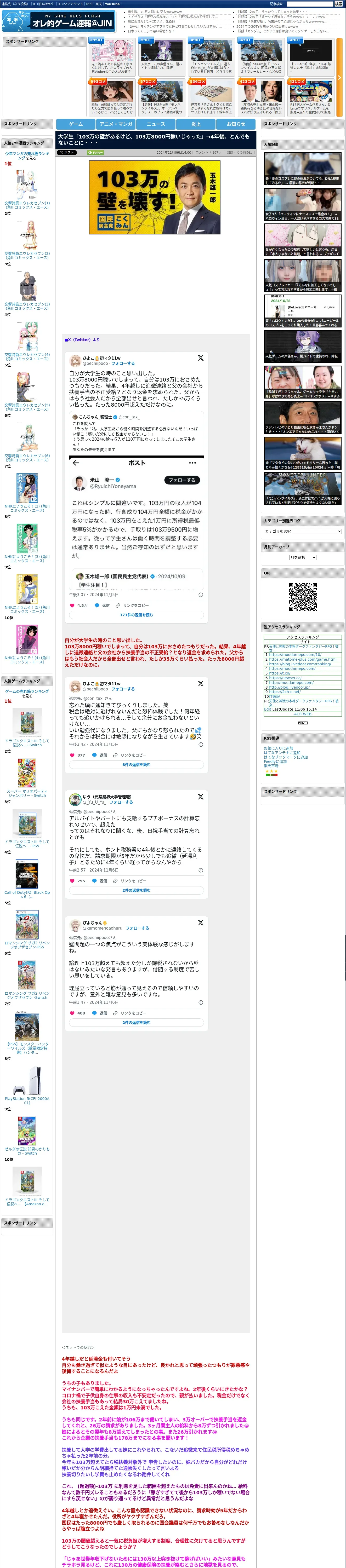Viewport: 346px width, 1568px height.
Task: Click the 検索 search button
Action: (339, 4)
